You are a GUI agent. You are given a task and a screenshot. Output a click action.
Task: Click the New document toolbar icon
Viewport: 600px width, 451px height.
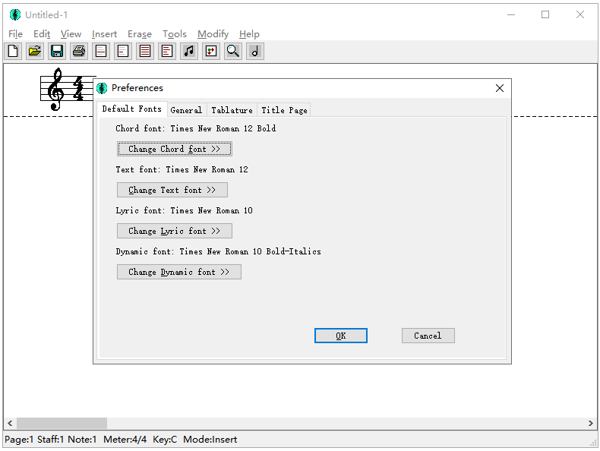pos(14,51)
